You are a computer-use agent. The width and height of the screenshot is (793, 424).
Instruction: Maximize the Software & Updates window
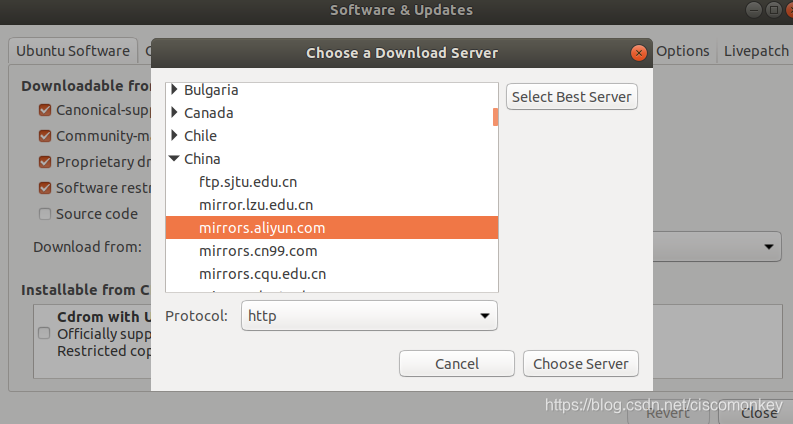[x=773, y=10]
